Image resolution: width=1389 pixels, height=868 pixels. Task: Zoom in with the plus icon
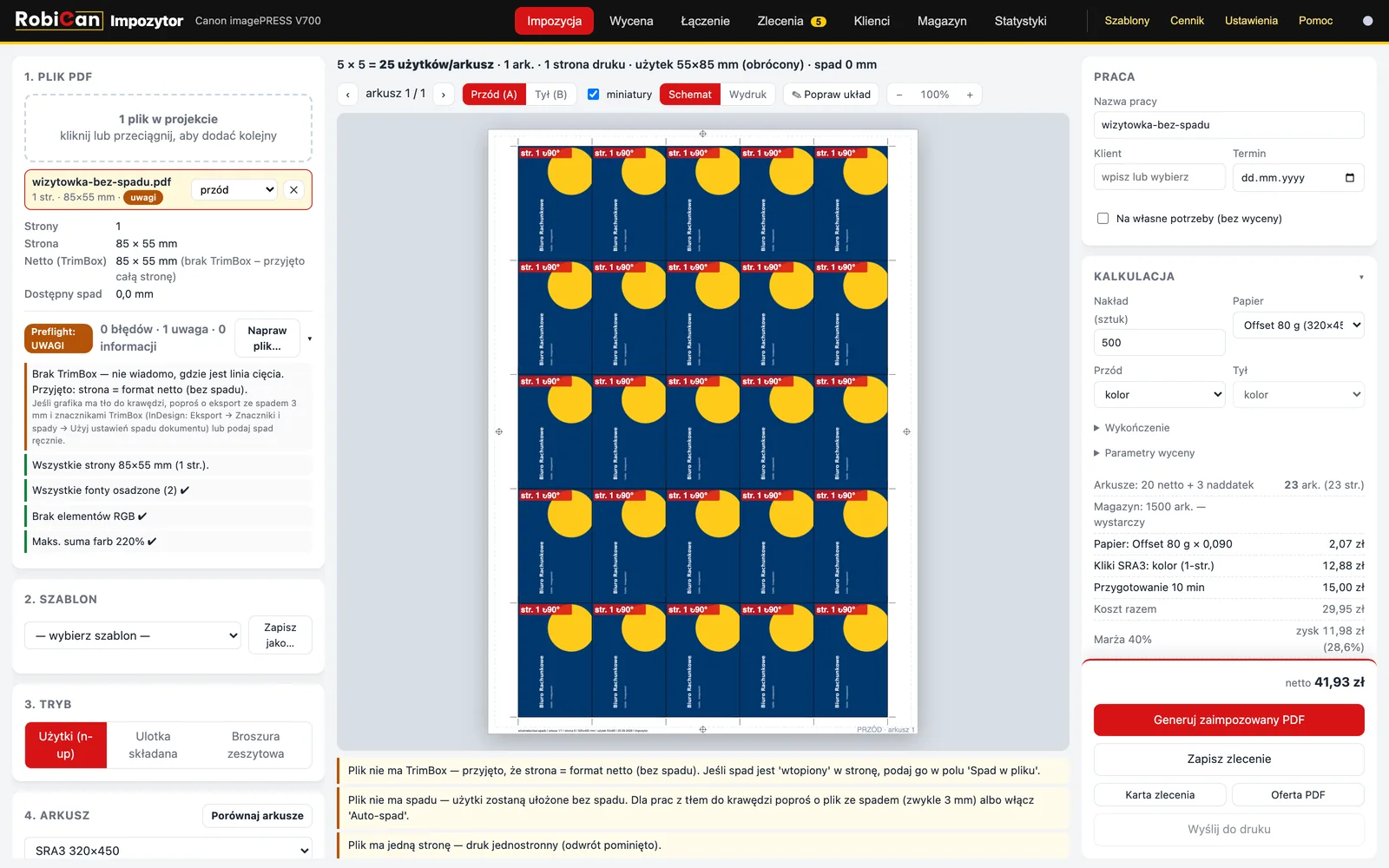pyautogui.click(x=970, y=95)
